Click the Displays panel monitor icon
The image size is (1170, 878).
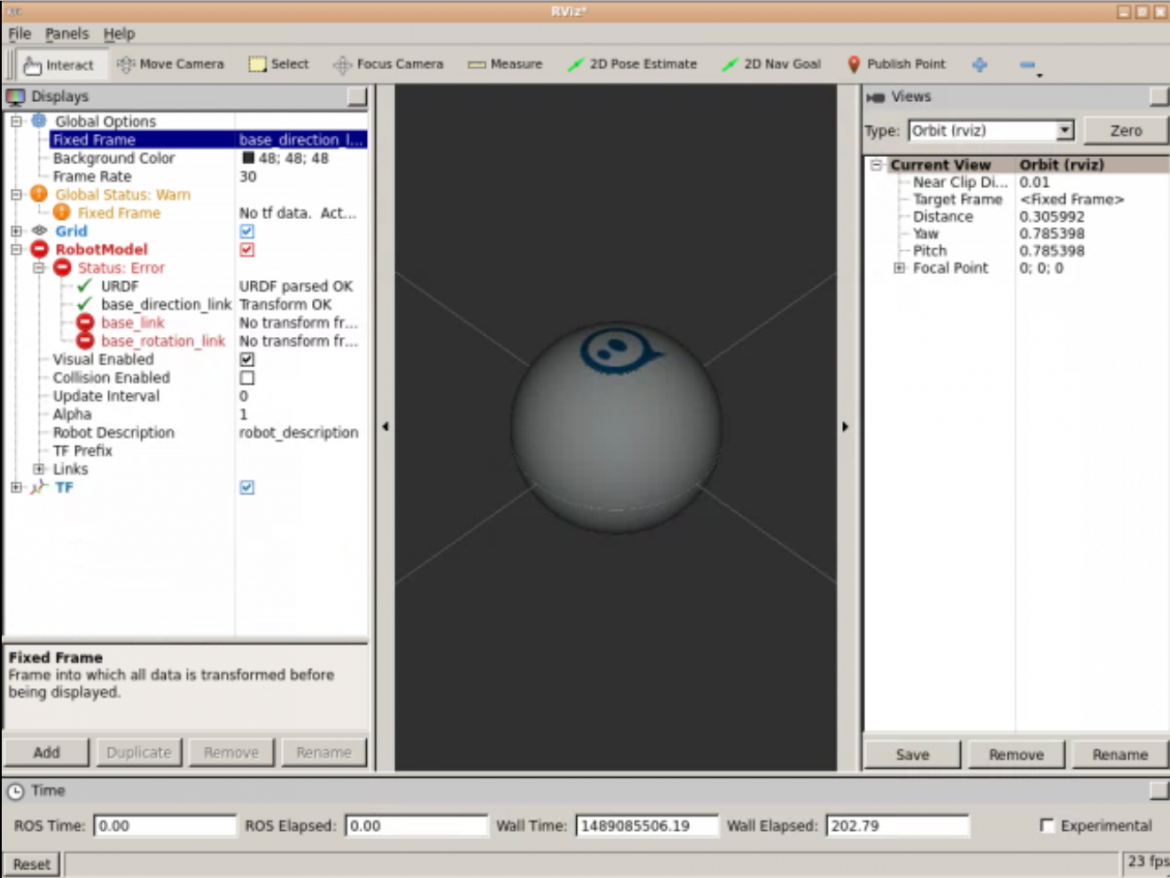point(15,96)
